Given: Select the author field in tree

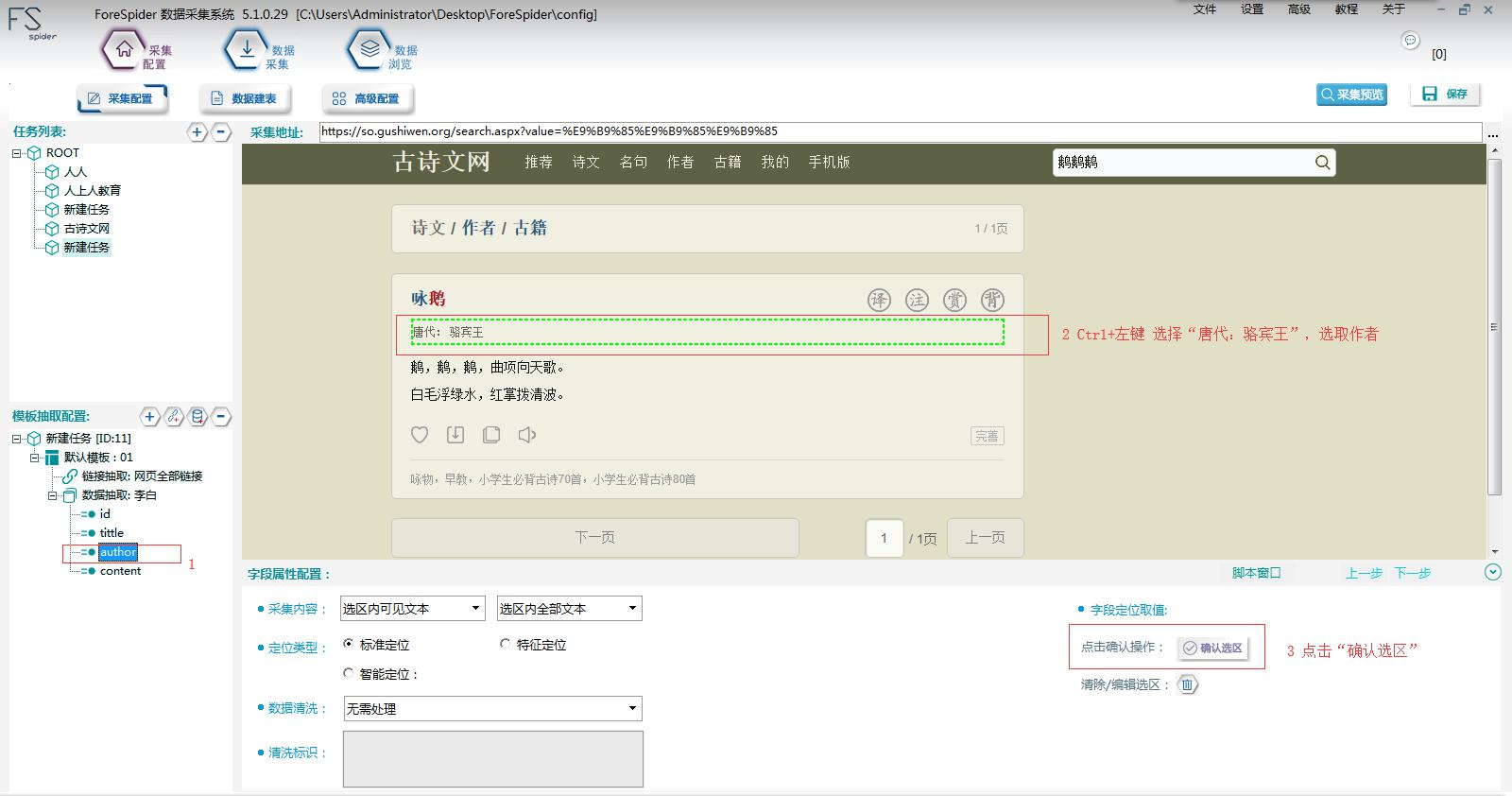Looking at the screenshot, I should click(118, 552).
